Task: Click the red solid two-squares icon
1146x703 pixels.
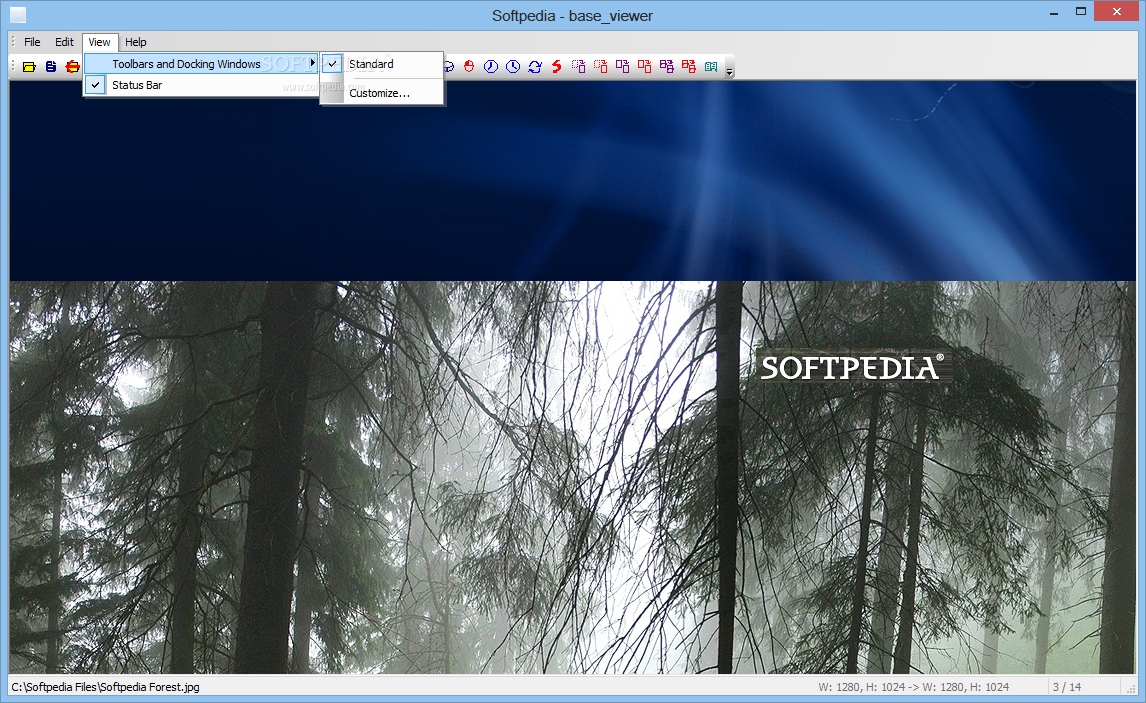Action: coord(645,66)
